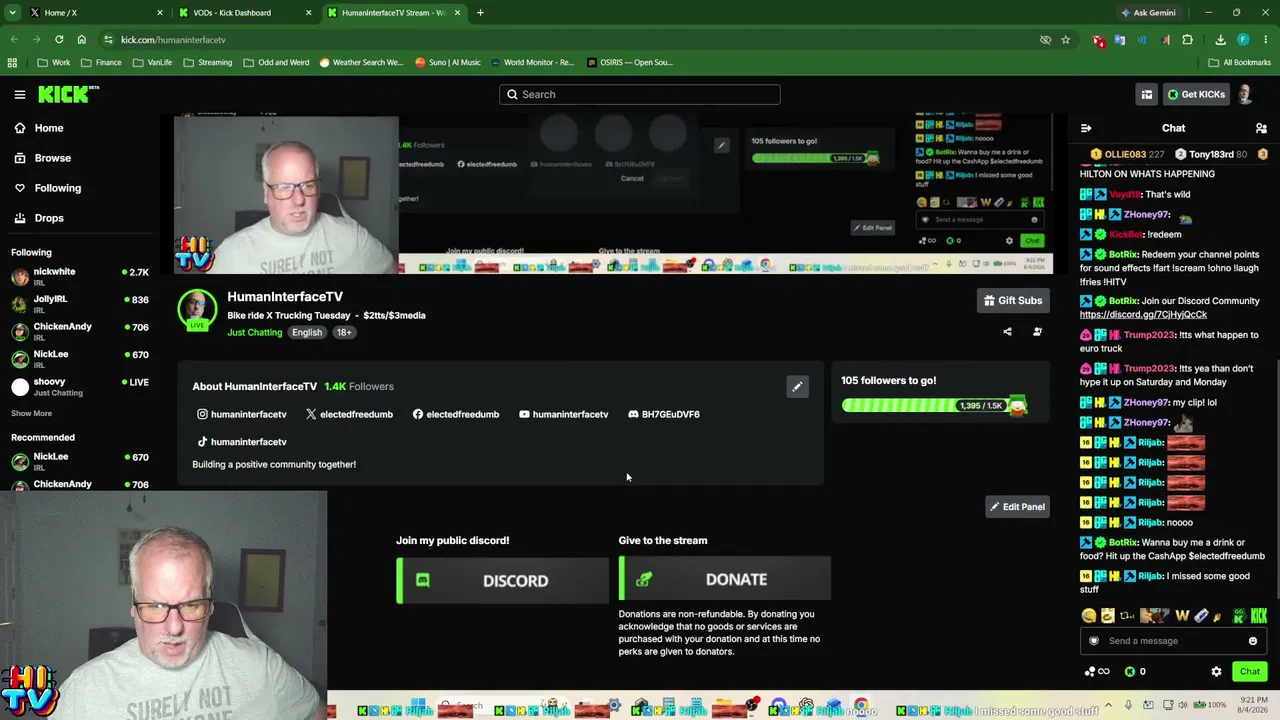This screenshot has height=720, width=1280.
Task: Click the DISCORD panel button
Action: (x=502, y=580)
